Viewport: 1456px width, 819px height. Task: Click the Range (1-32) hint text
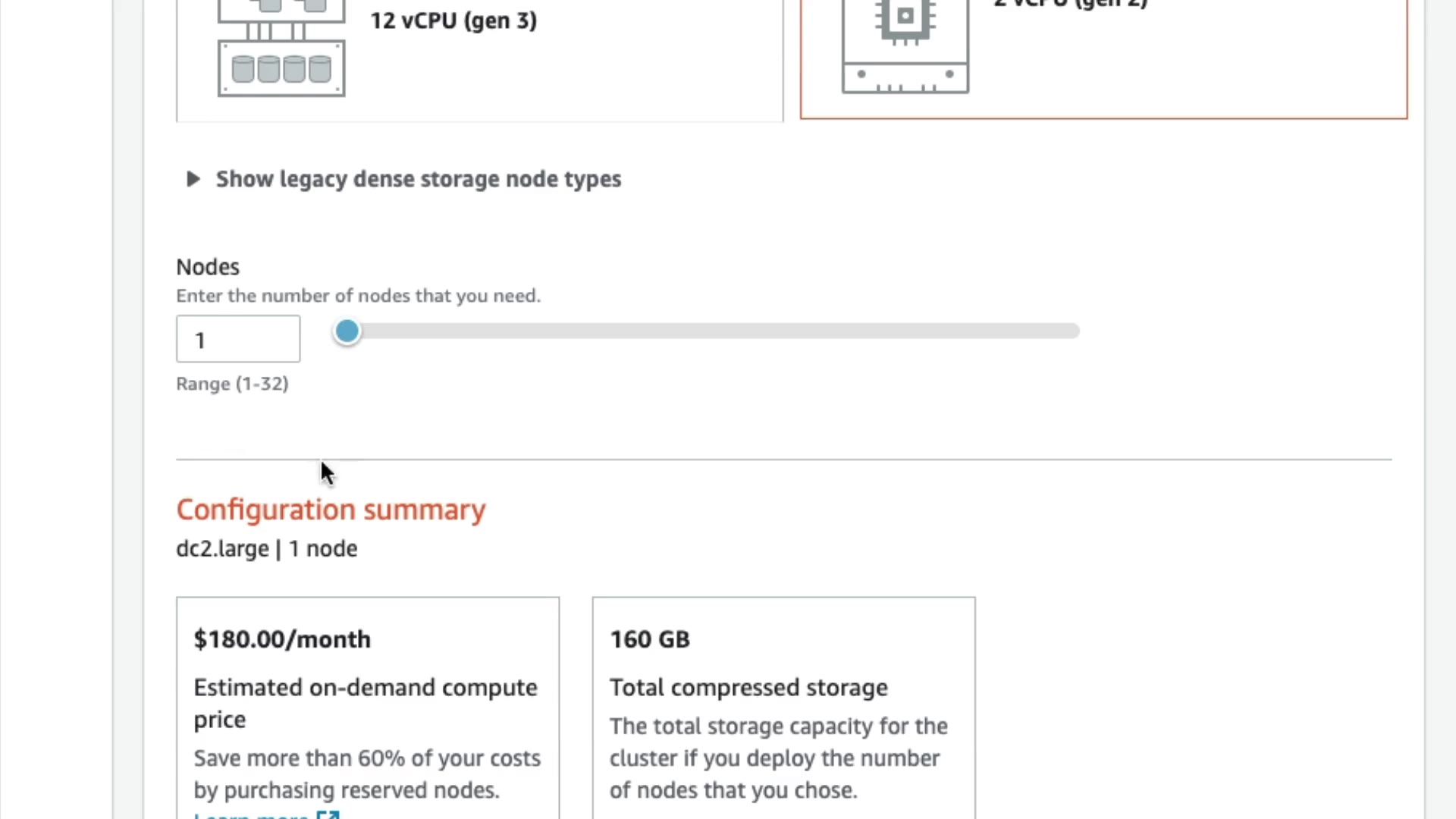tap(232, 384)
